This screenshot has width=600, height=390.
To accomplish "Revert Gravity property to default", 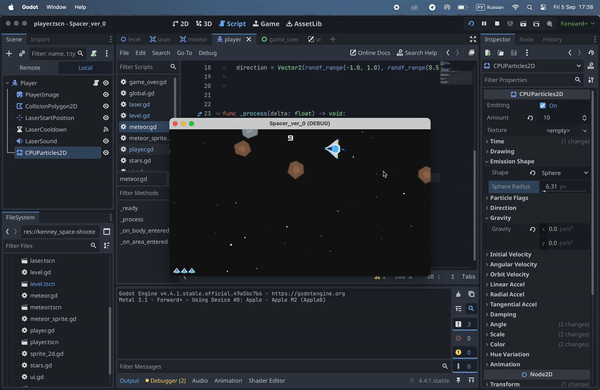I will click(532, 229).
